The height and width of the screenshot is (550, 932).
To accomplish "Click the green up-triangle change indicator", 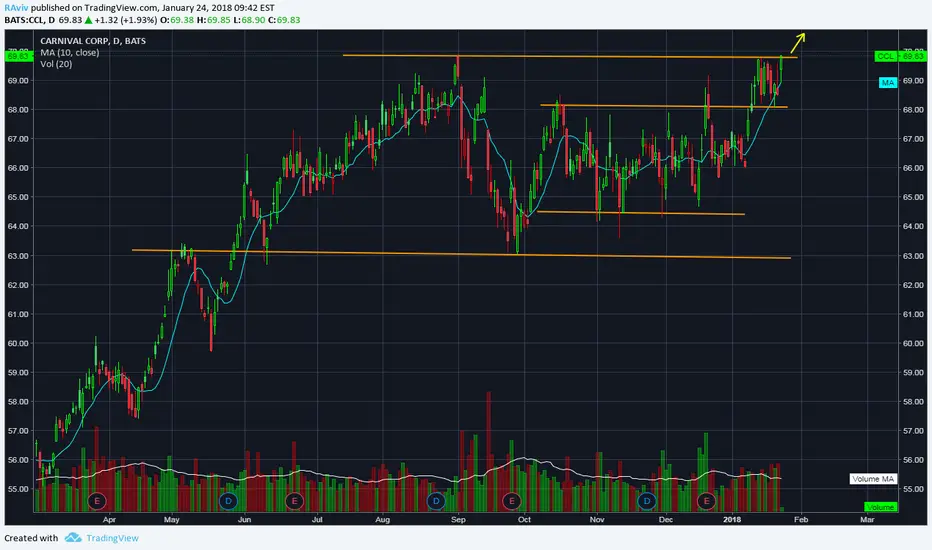I will (x=88, y=20).
